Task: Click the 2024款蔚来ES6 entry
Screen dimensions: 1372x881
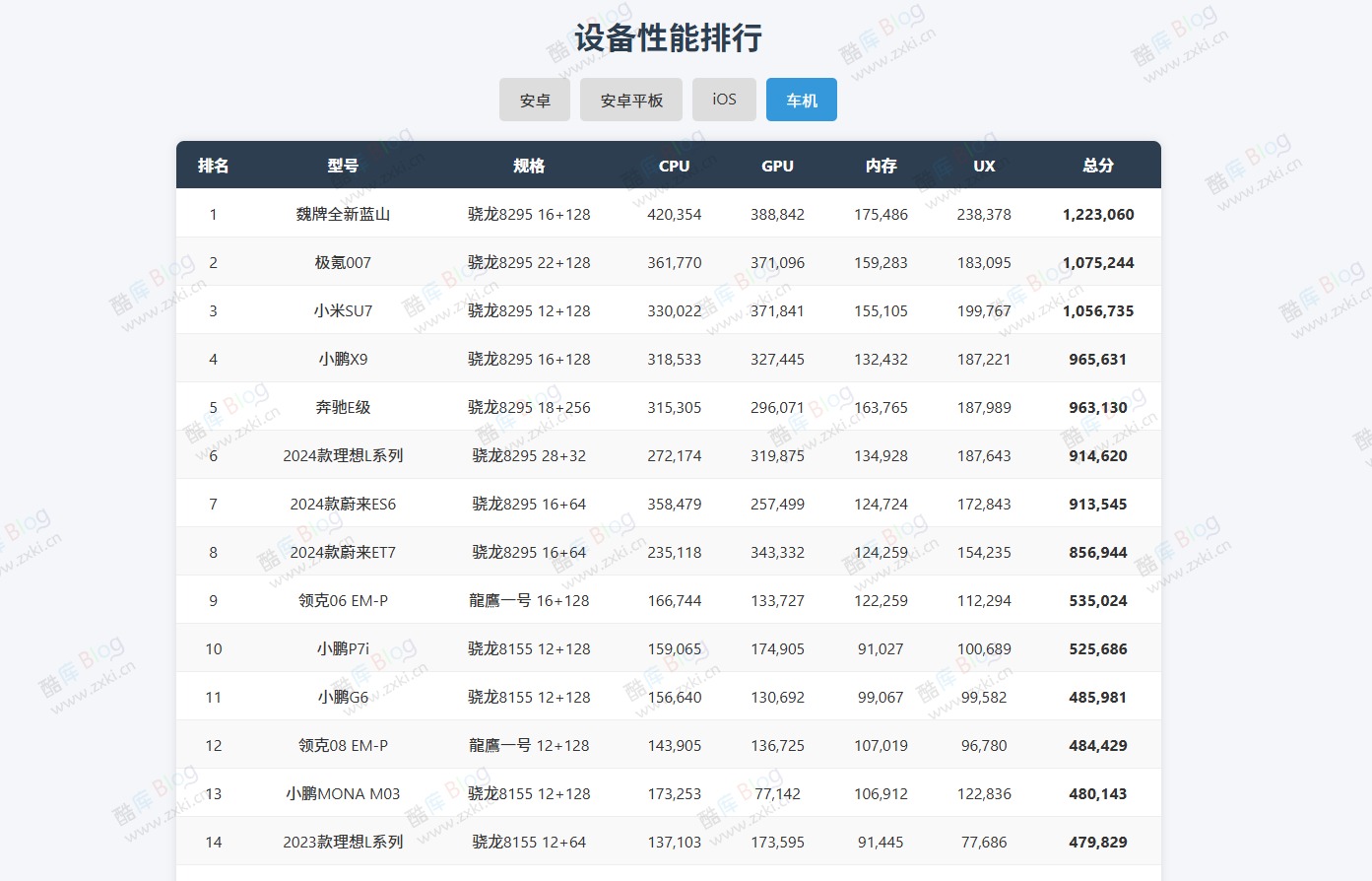Action: pos(342,503)
